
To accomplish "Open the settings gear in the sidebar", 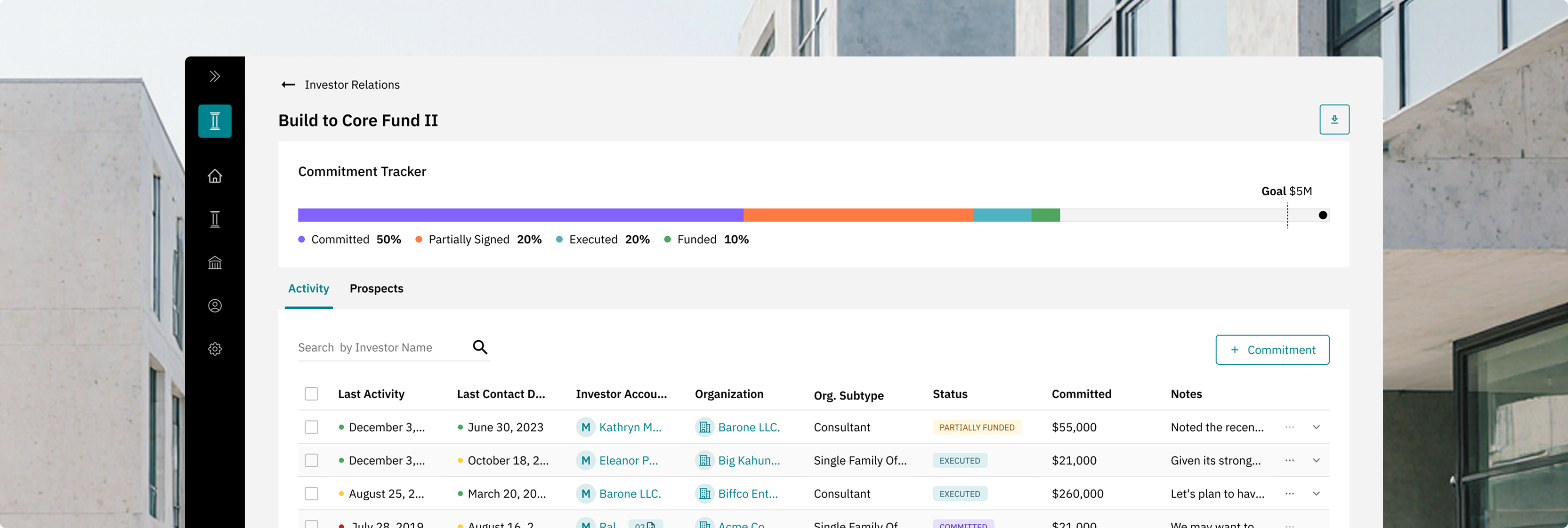I will point(215,349).
